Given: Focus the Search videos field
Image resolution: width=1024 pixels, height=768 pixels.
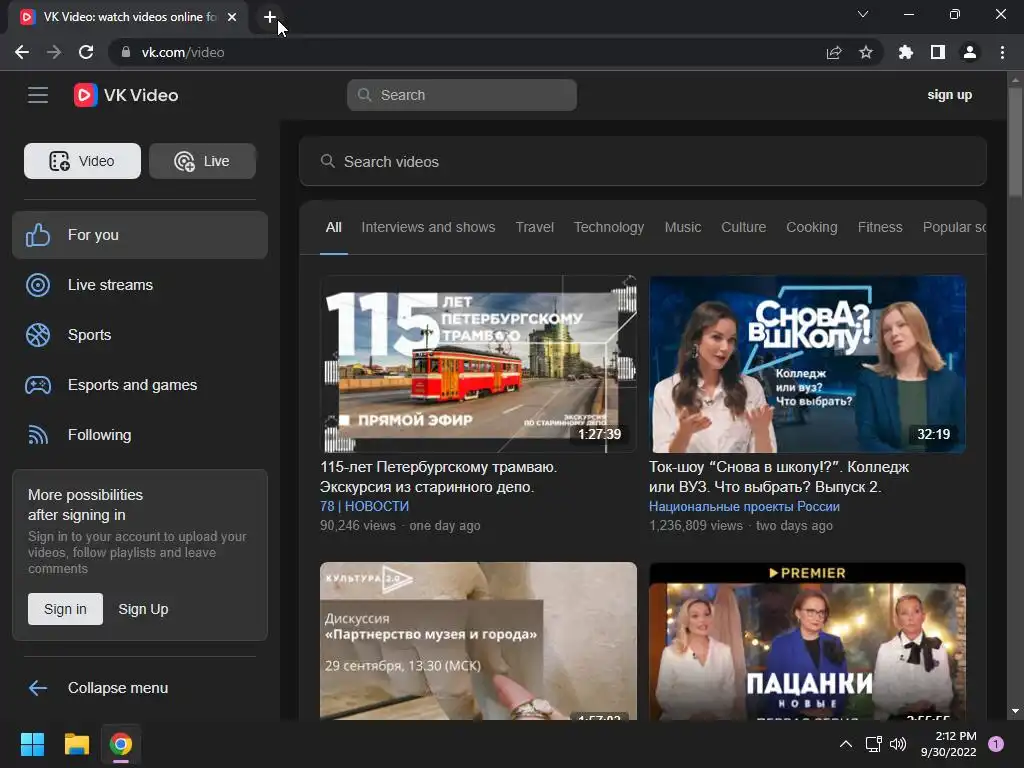Looking at the screenshot, I should (643, 162).
